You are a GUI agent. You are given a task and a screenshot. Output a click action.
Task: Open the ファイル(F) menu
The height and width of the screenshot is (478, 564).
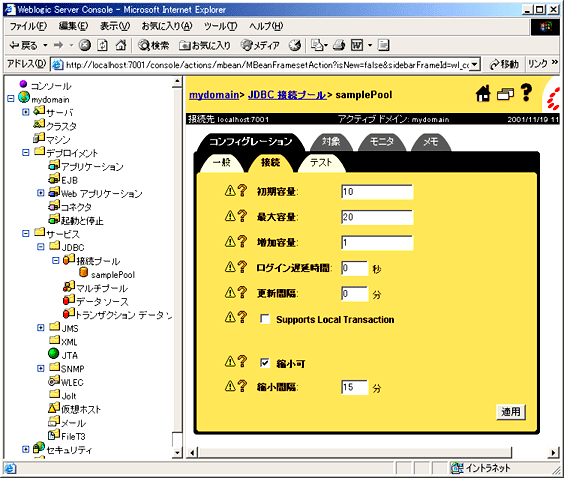pyautogui.click(x=28, y=26)
